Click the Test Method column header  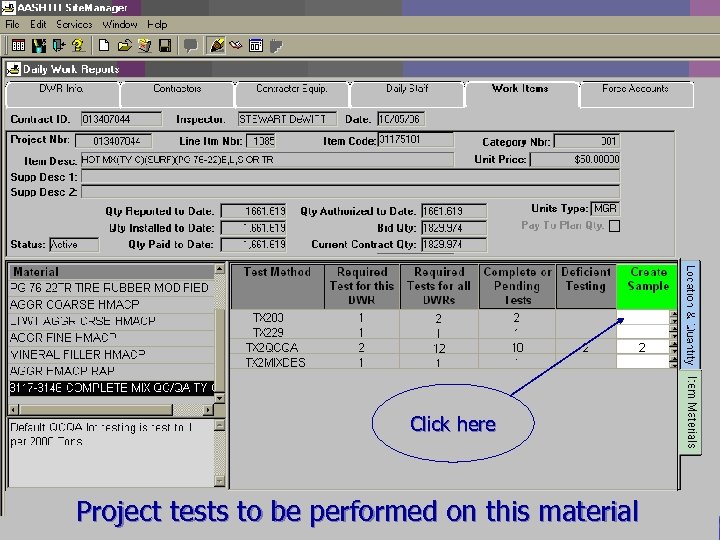click(x=277, y=286)
